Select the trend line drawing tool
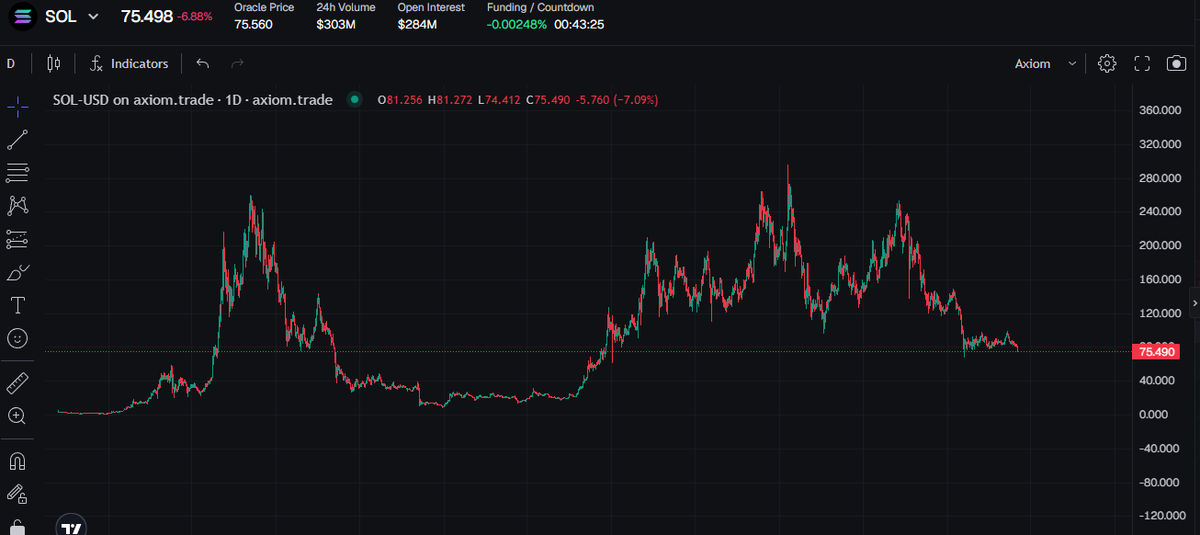This screenshot has width=1200, height=535. click(17, 140)
